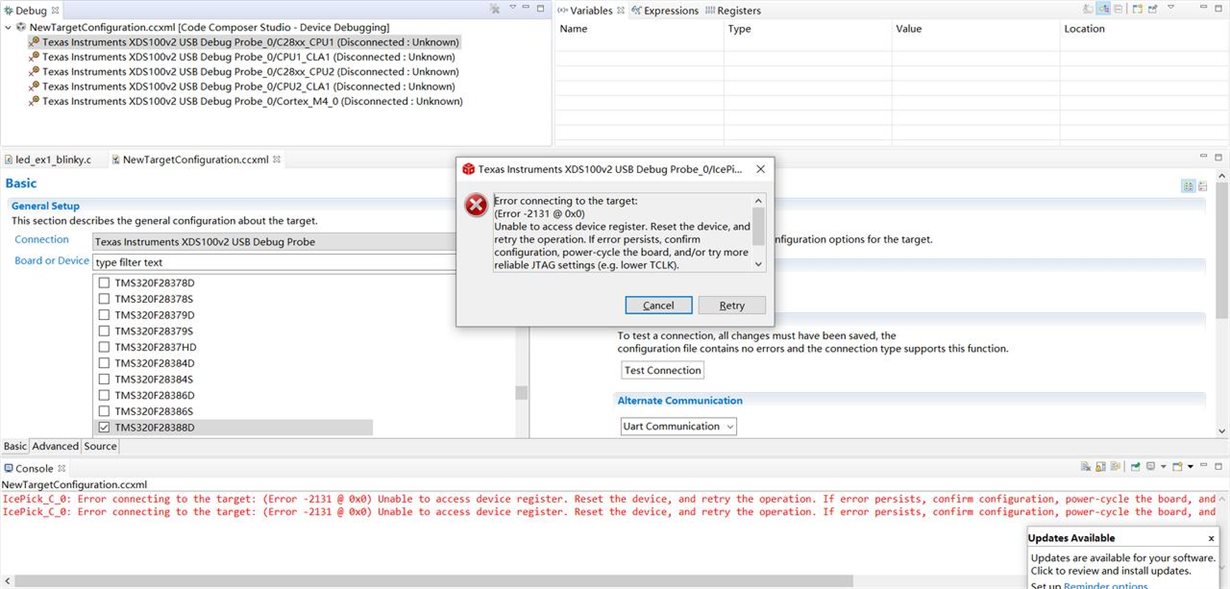Select the Cortex_M4_0 debug probe entry
Image resolution: width=1230 pixels, height=589 pixels.
point(245,101)
